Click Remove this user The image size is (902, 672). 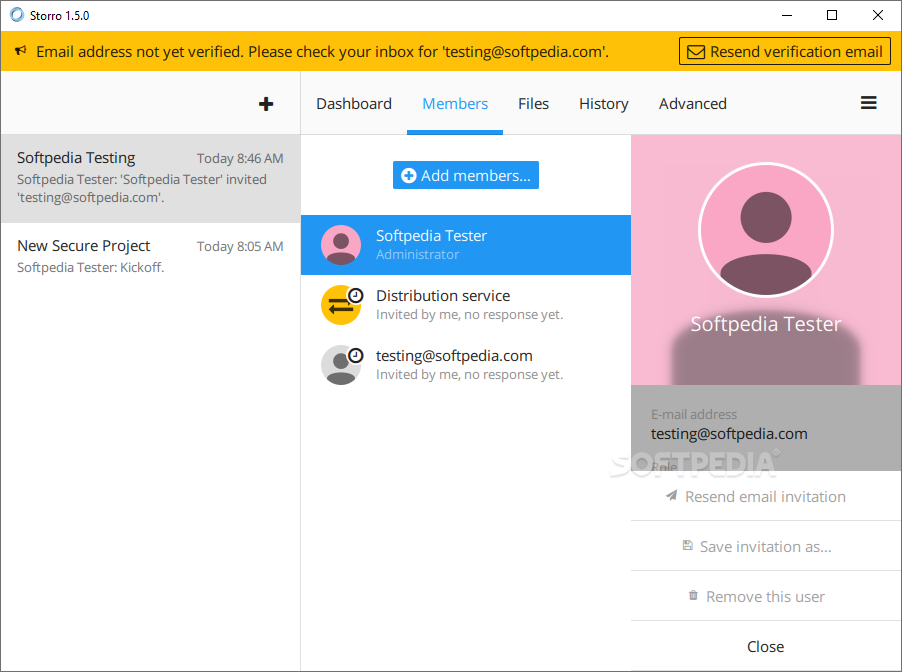(x=766, y=596)
